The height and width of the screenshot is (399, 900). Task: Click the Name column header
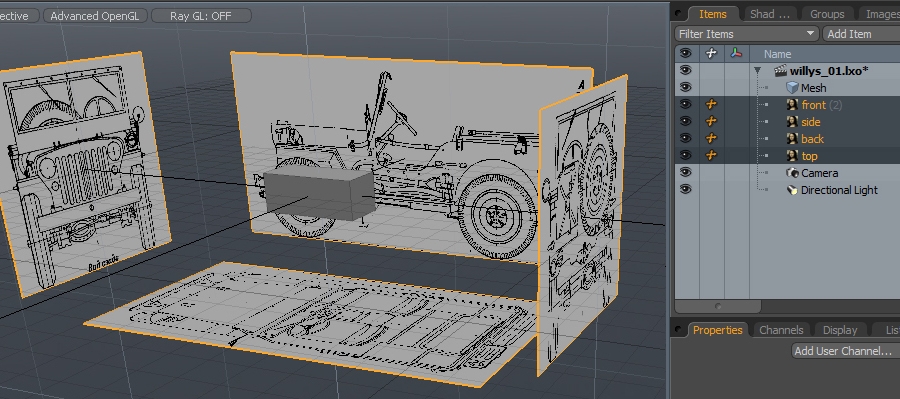tap(777, 54)
